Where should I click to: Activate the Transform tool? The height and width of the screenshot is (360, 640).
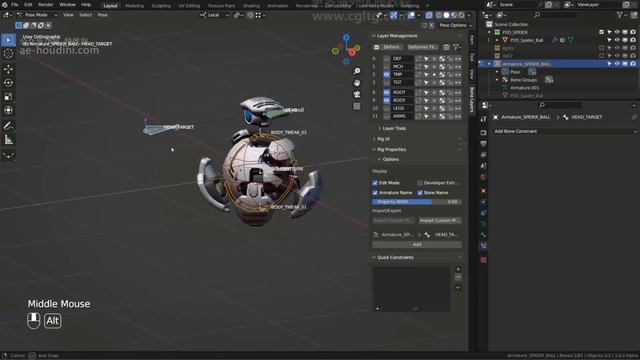click(8, 110)
